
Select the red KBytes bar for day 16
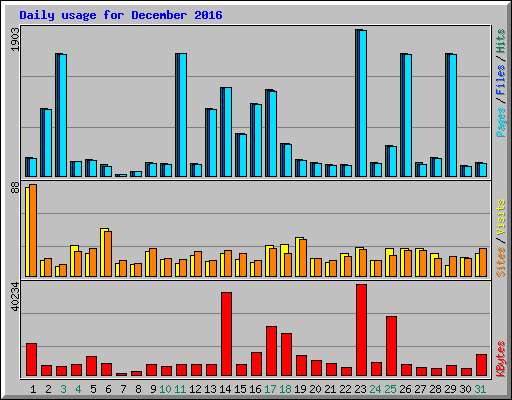(x=256, y=364)
